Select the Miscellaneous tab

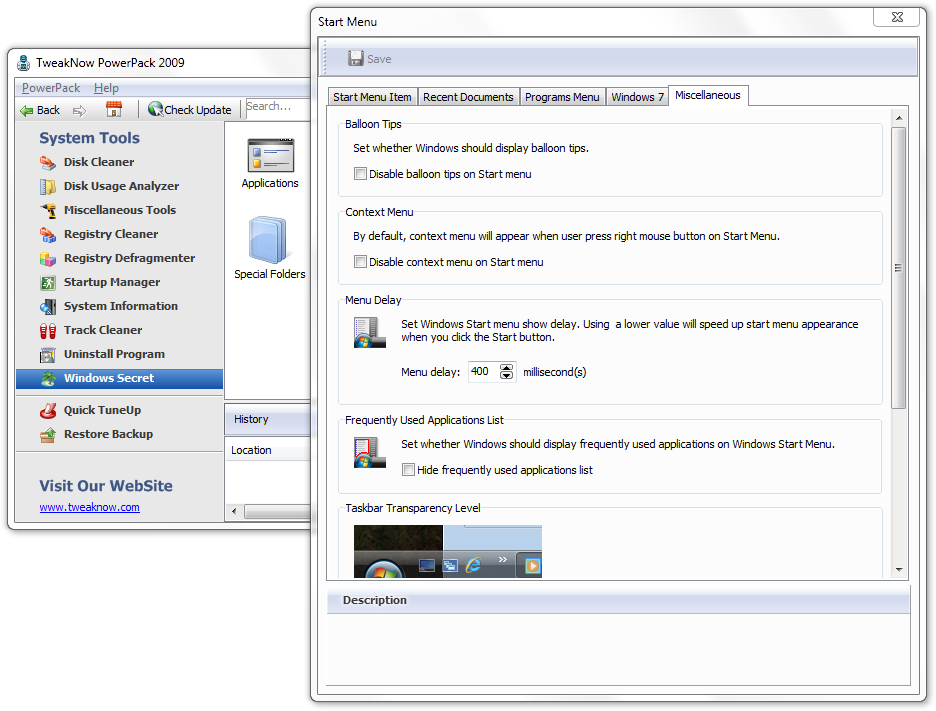pyautogui.click(x=708, y=95)
